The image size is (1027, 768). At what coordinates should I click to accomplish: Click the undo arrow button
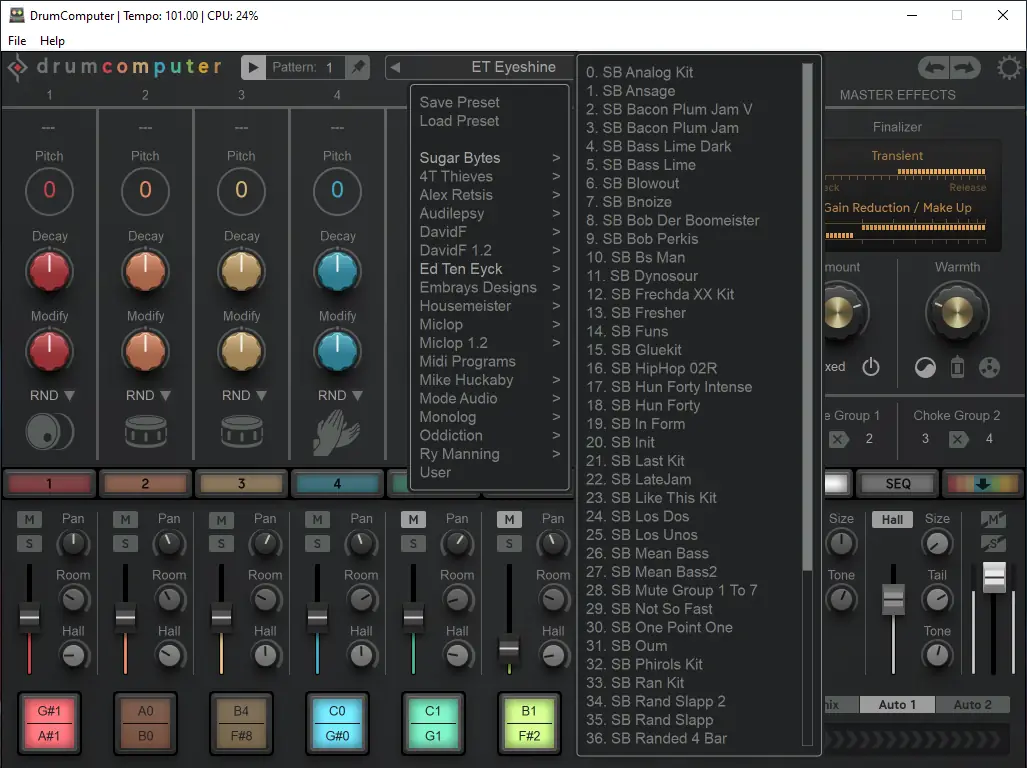(935, 67)
